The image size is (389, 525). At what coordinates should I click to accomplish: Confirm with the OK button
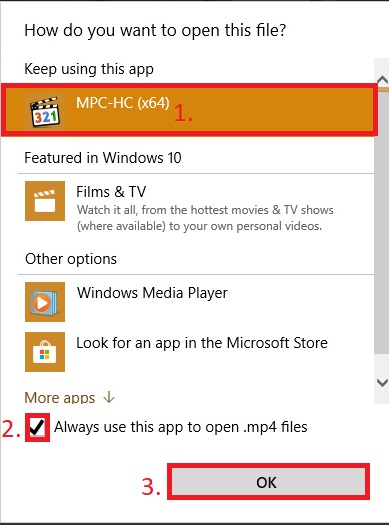pos(268,482)
